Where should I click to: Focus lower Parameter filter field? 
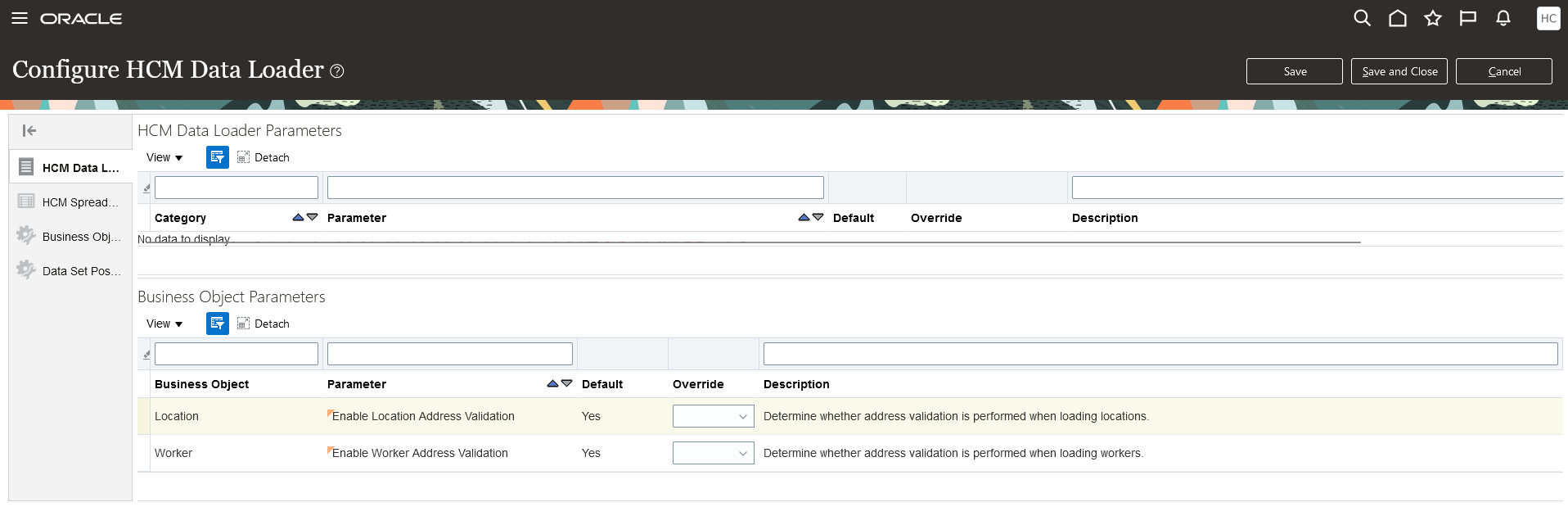[x=450, y=354]
